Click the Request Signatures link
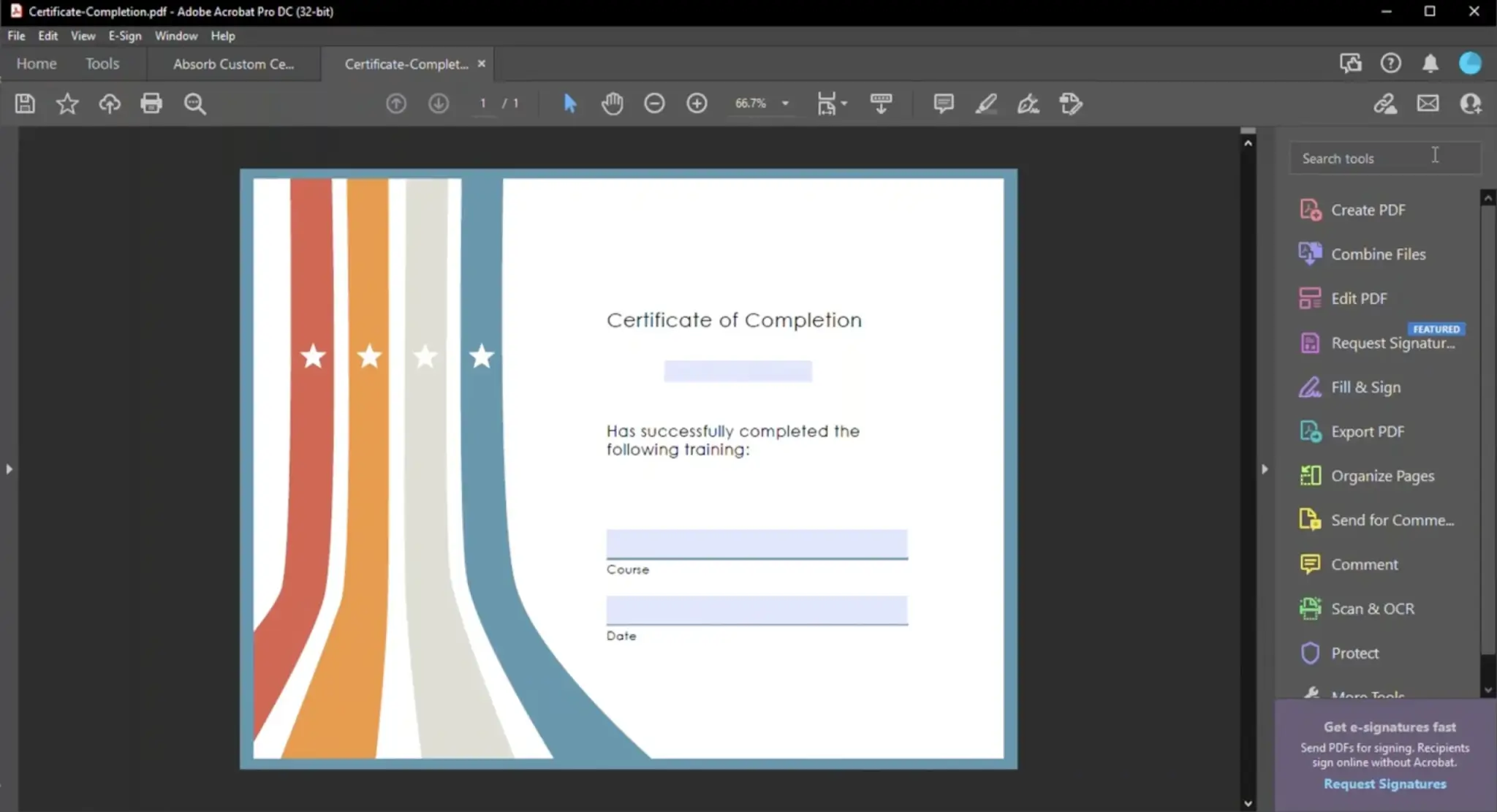Viewport: 1497px width, 812px height. click(x=1384, y=783)
